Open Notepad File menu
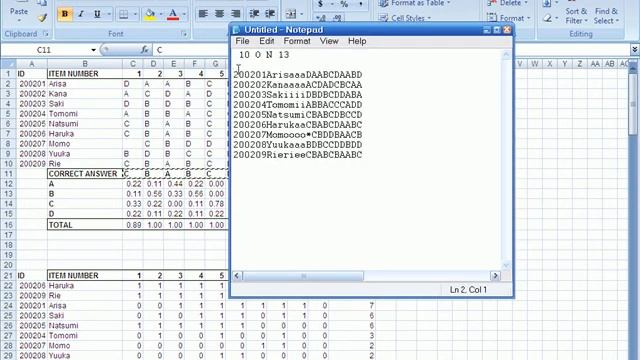 tap(242, 41)
